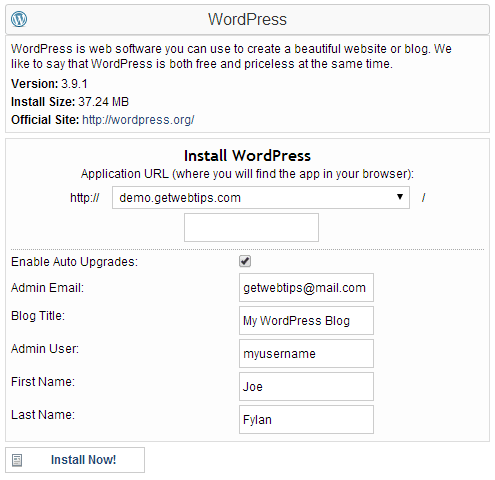Click the Enable Auto Upgrades label
Viewport: 495px width, 480px height.
[x=74, y=262]
